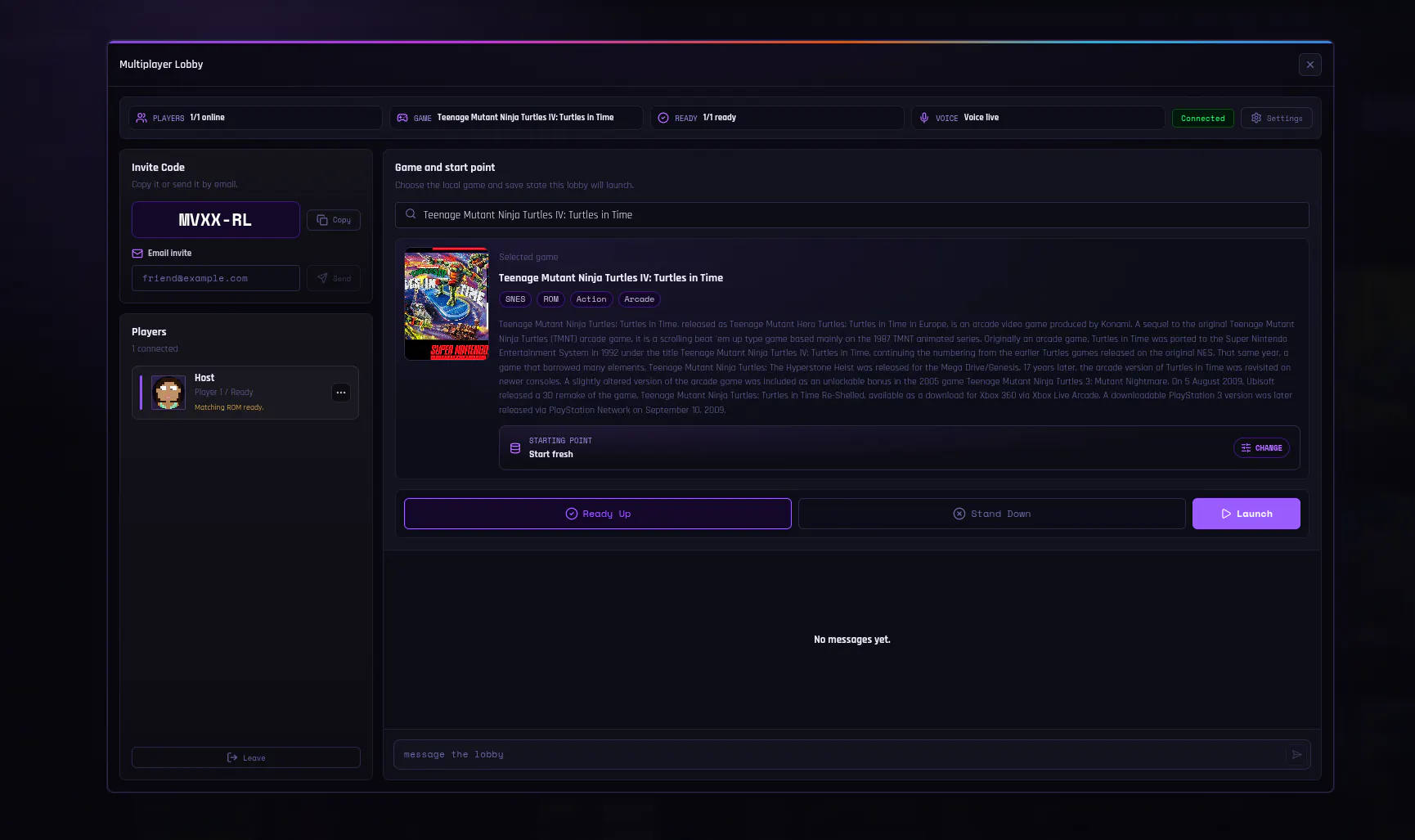Click the Start fresh starting point label

551,455
